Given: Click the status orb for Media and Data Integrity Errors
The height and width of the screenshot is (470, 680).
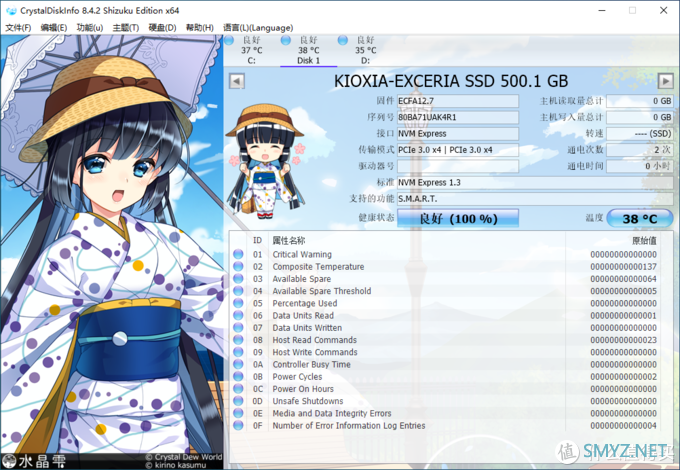Looking at the screenshot, I should tap(238, 413).
